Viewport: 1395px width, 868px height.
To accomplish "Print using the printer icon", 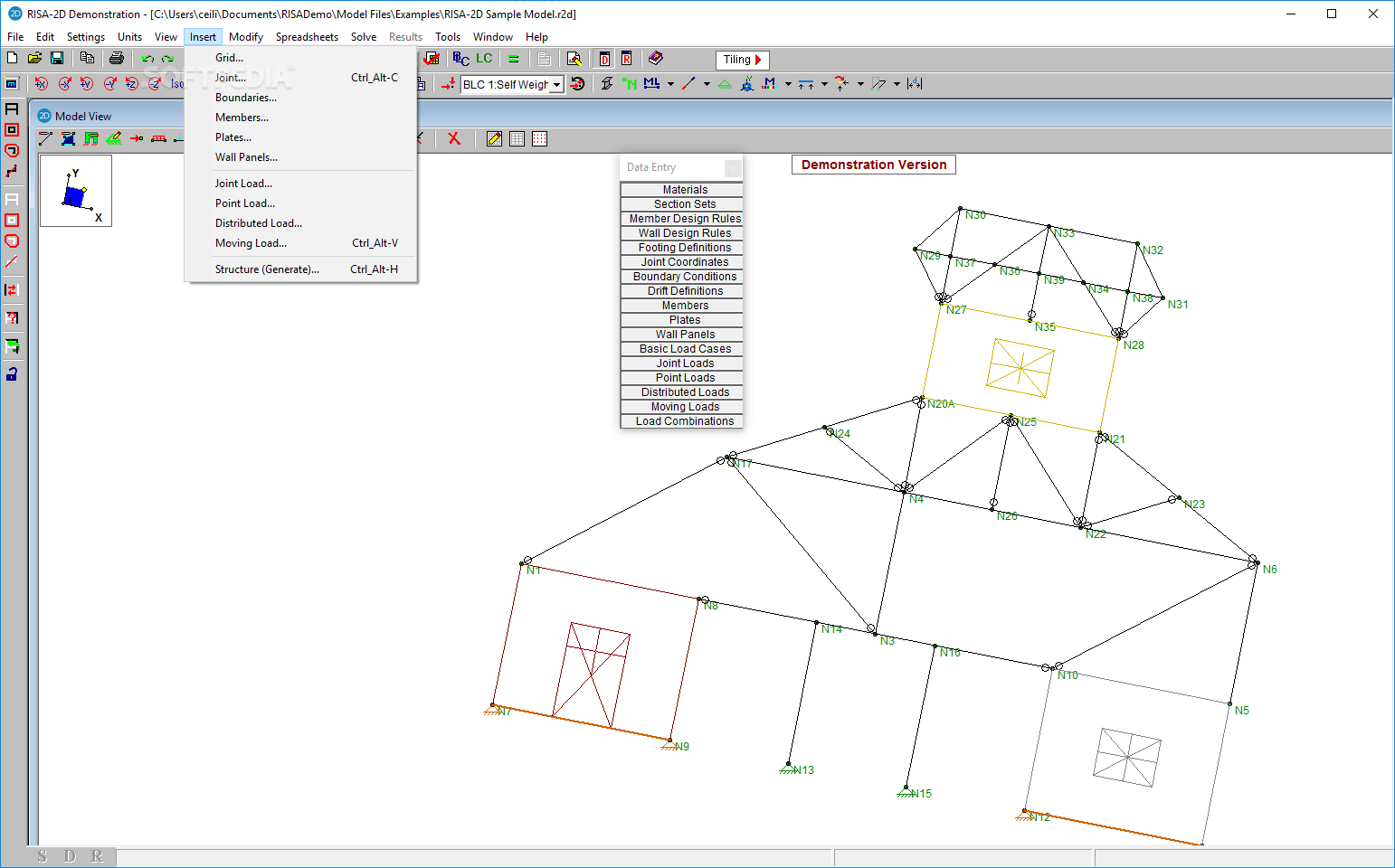I will 116,58.
